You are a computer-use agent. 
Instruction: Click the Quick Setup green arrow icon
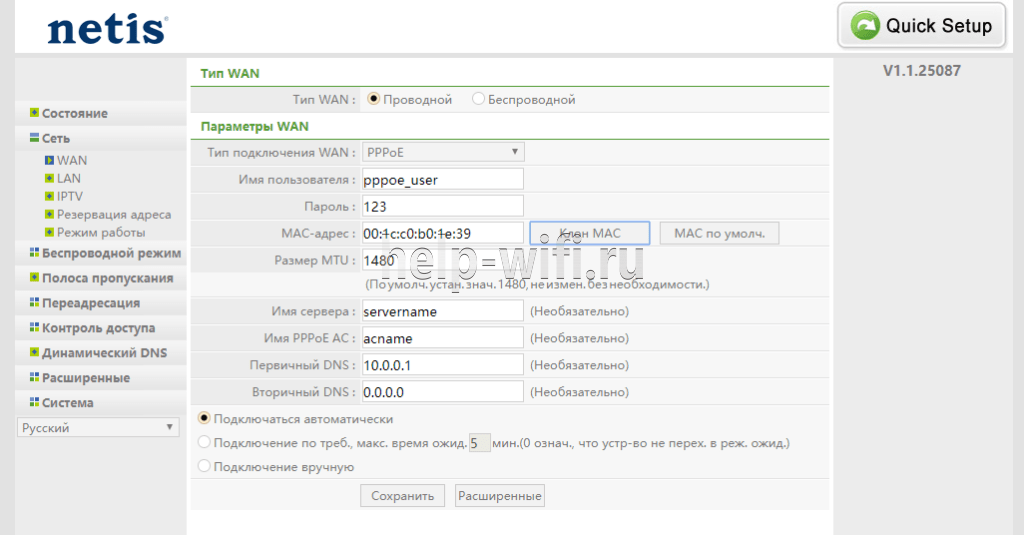click(x=865, y=26)
